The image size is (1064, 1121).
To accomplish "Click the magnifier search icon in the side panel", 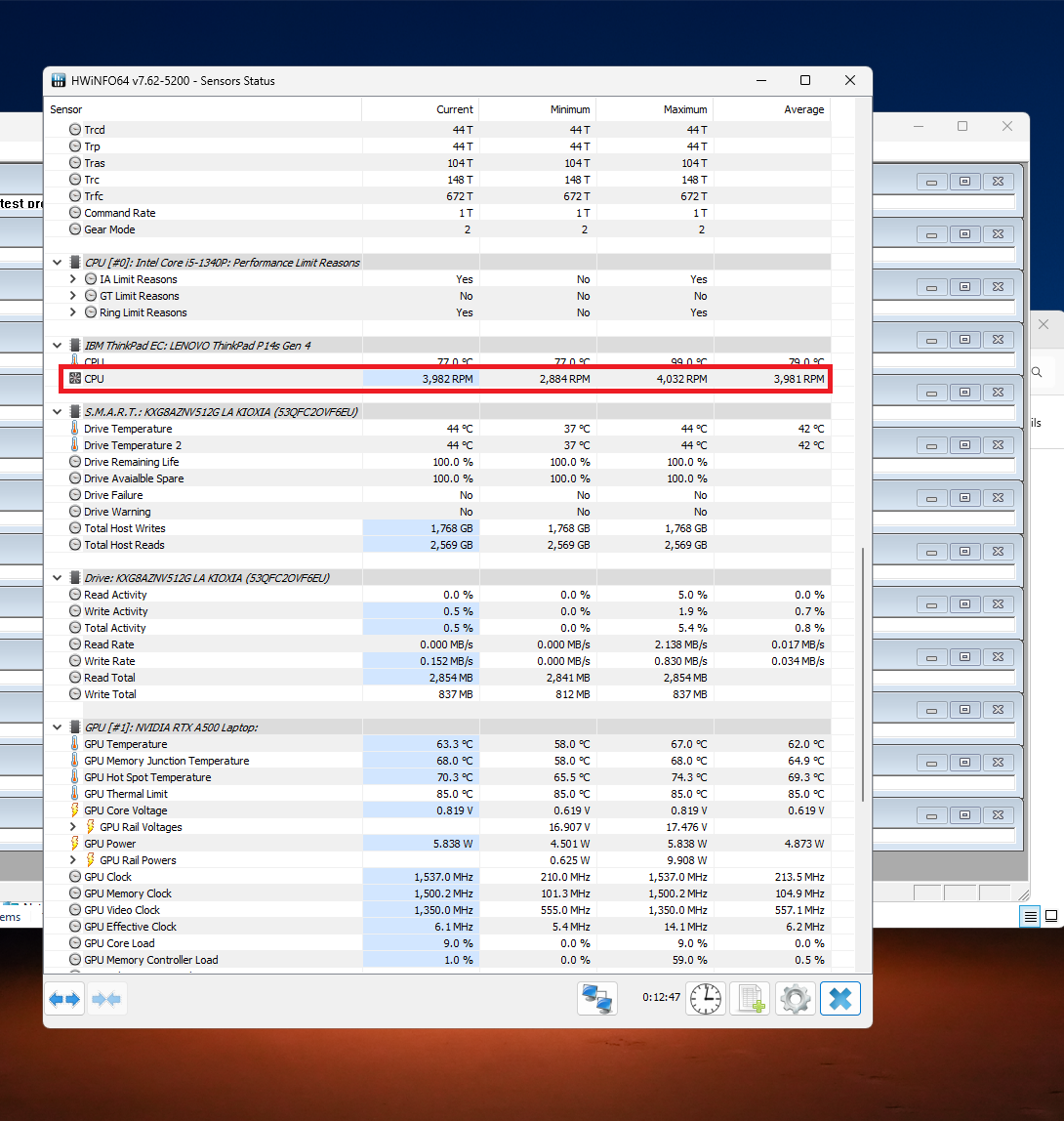I will [x=1036, y=371].
